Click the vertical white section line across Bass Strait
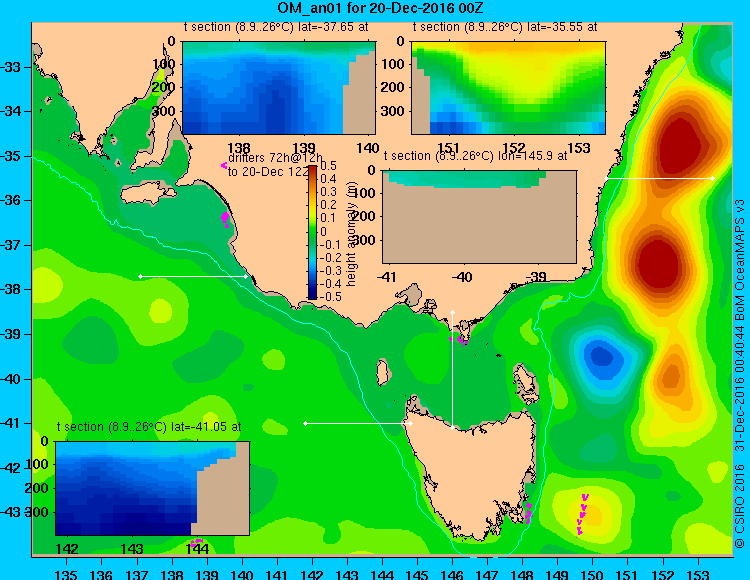Viewport: 750px width, 580px height. coord(452,370)
